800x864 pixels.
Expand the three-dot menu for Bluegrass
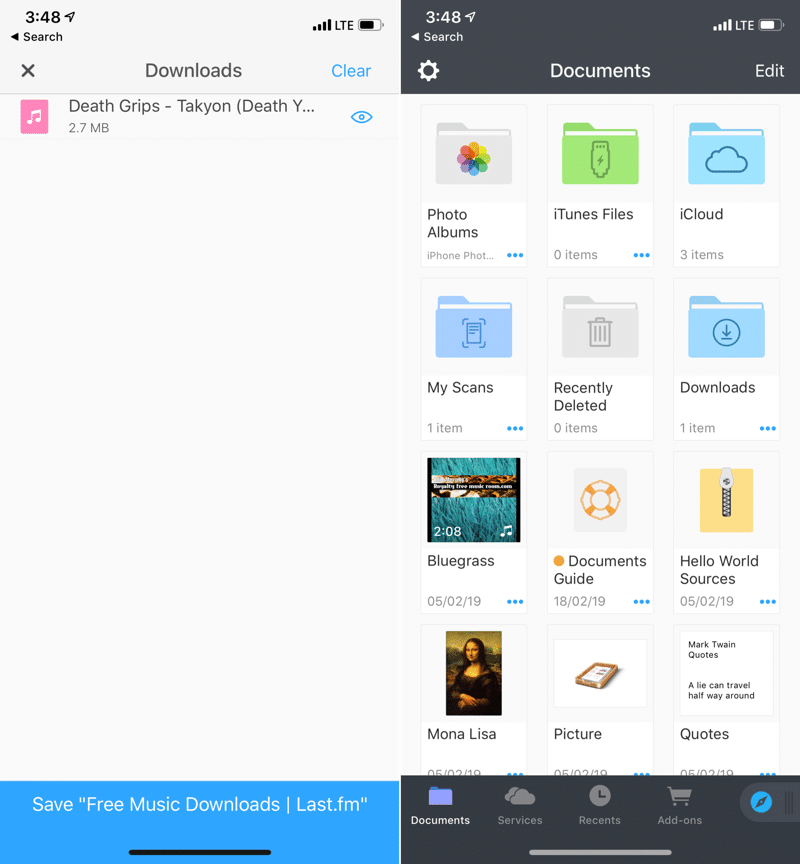tap(515, 602)
